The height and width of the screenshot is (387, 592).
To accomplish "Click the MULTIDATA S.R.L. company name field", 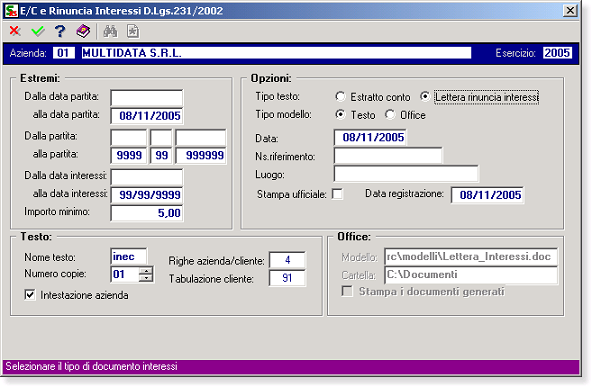I will (276, 53).
